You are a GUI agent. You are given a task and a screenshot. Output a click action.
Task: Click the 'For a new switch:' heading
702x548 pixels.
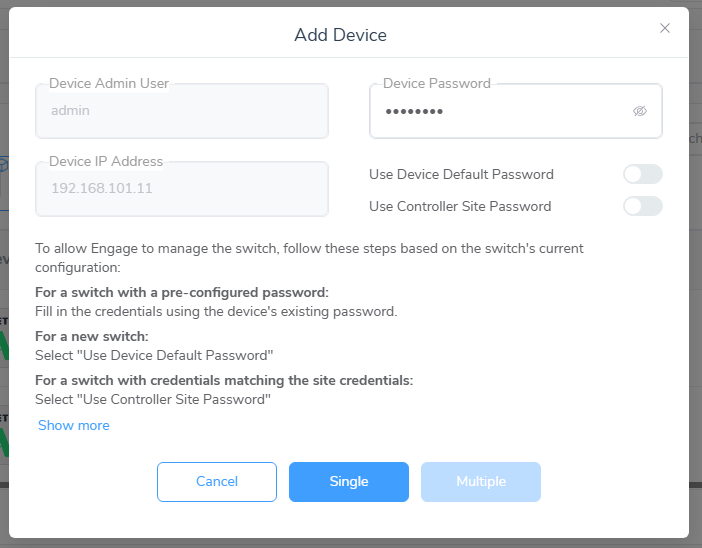92,336
